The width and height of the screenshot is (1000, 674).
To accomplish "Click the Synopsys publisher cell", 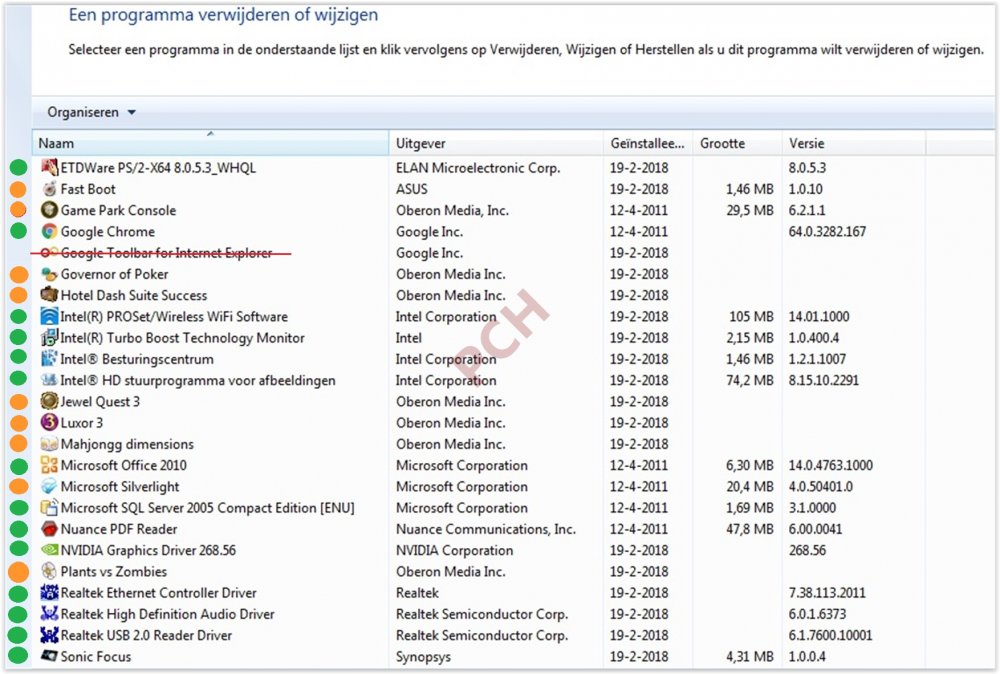I will (x=423, y=656).
